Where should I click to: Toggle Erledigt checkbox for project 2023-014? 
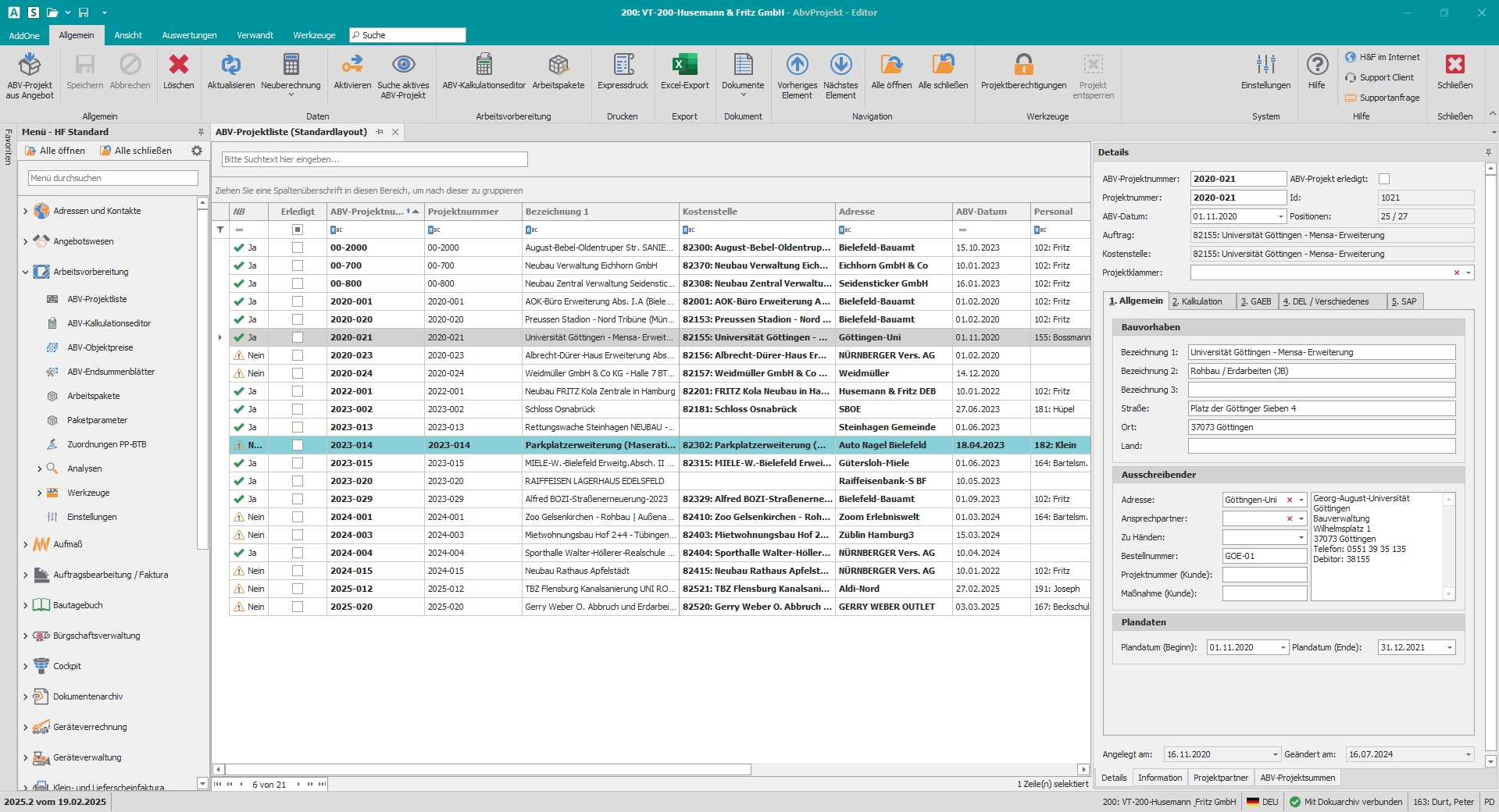point(298,445)
